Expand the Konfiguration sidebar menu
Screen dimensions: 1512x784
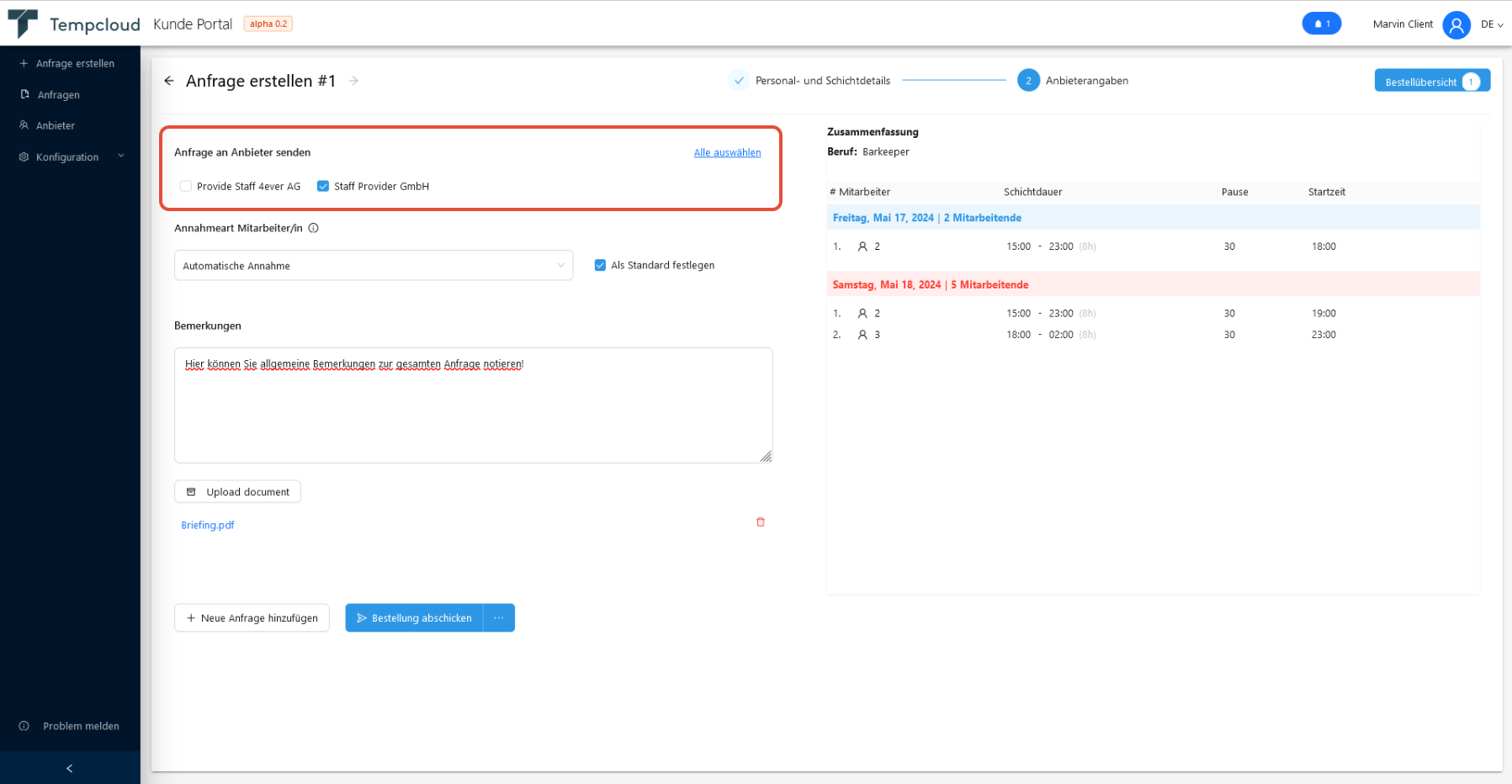point(70,157)
